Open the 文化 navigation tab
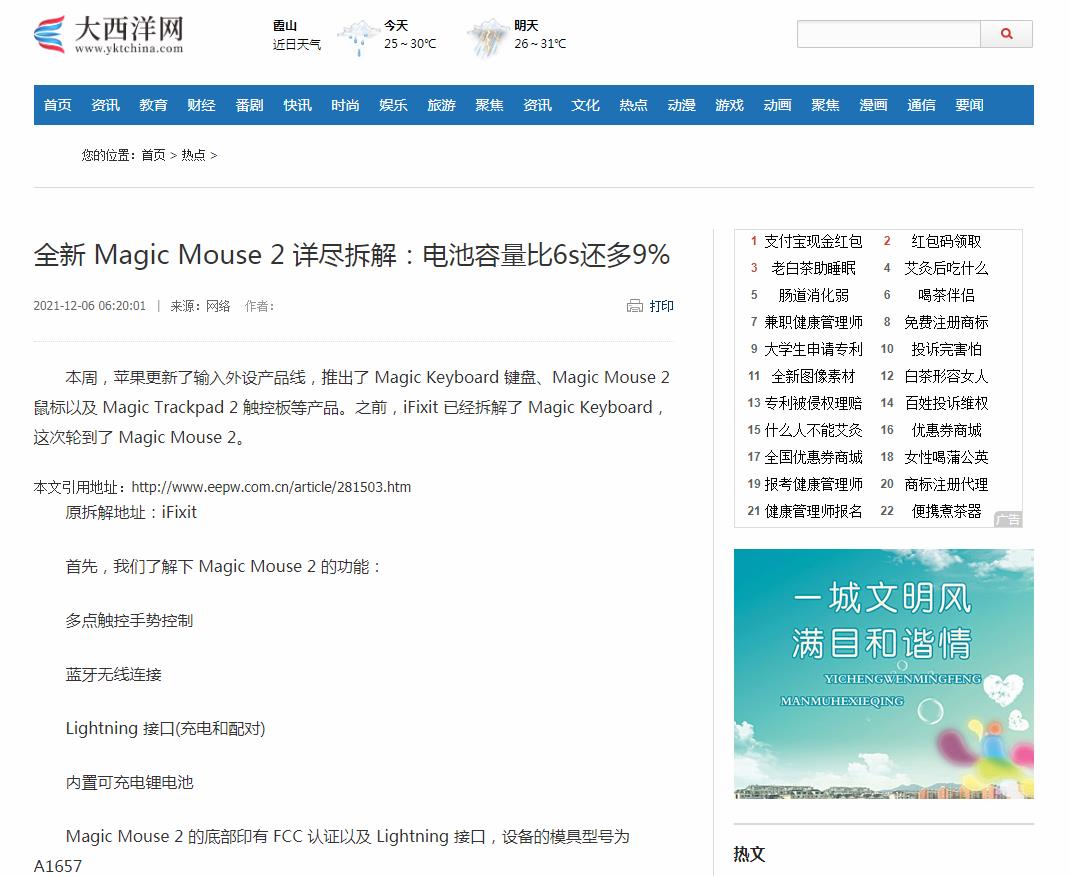Viewport: 1070px width, 876px height. (585, 105)
